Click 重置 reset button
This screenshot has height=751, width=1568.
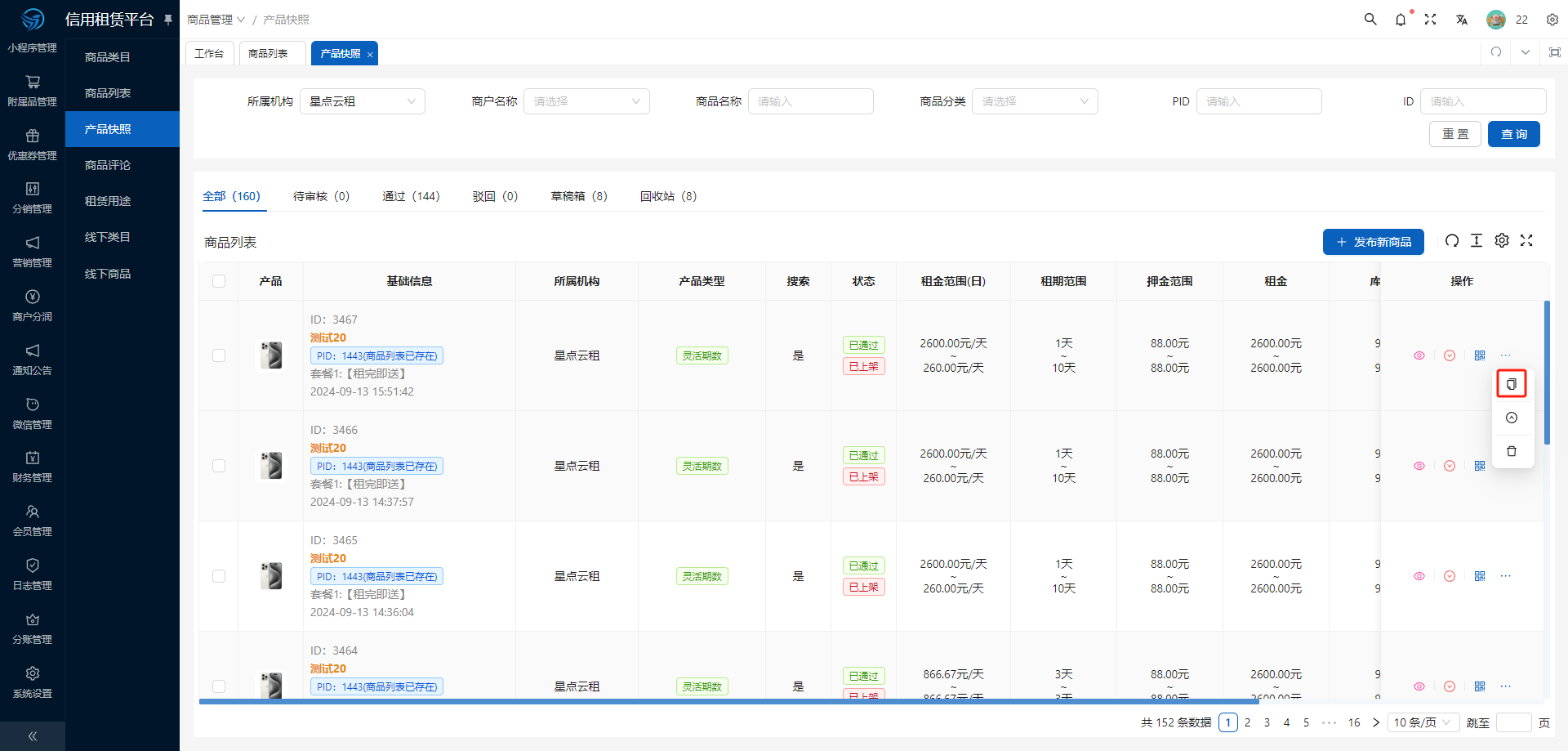[1455, 134]
